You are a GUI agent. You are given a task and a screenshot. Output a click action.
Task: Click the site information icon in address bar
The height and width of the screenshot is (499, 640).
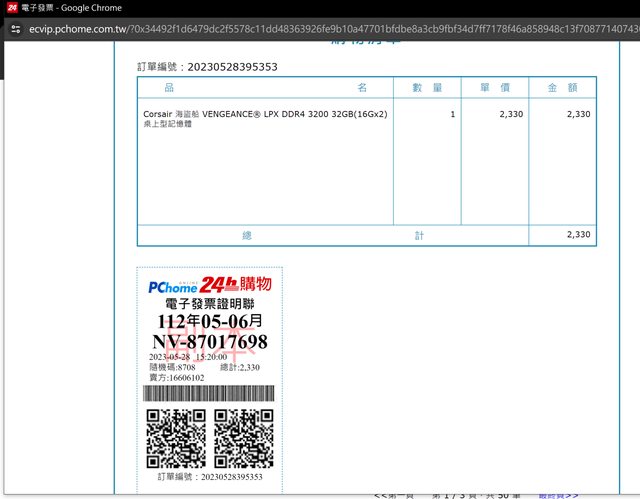tap(14, 30)
